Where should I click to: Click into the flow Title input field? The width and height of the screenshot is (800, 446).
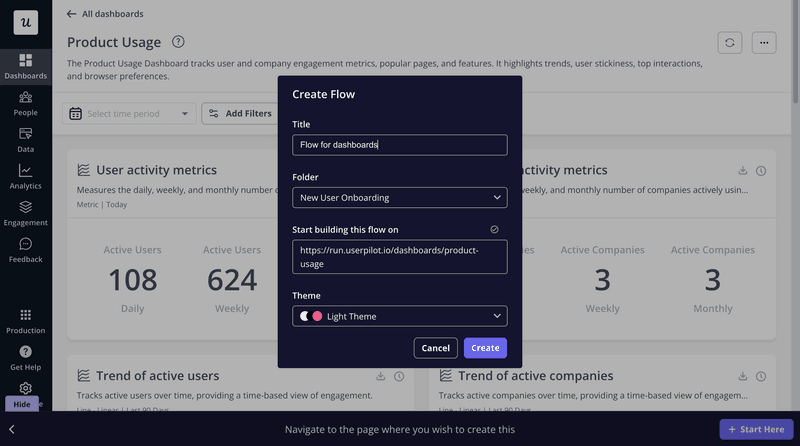pos(399,145)
